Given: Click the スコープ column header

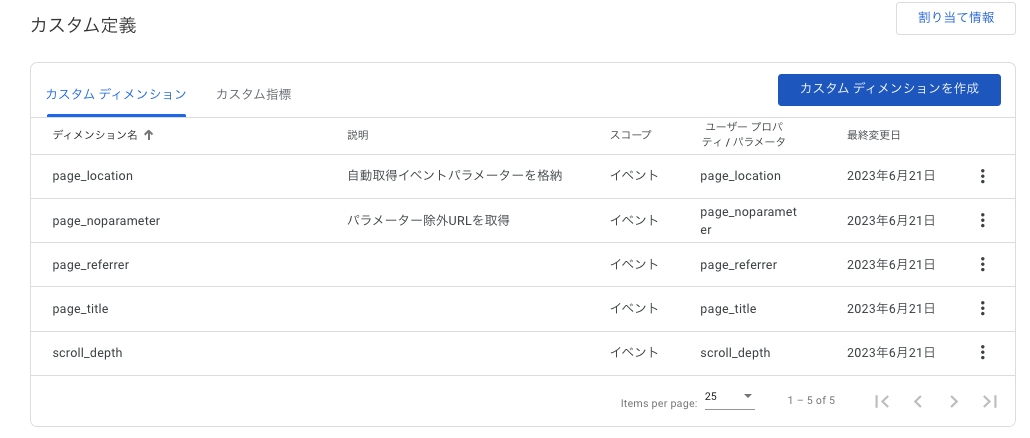Looking at the screenshot, I should pyautogui.click(x=631, y=135).
